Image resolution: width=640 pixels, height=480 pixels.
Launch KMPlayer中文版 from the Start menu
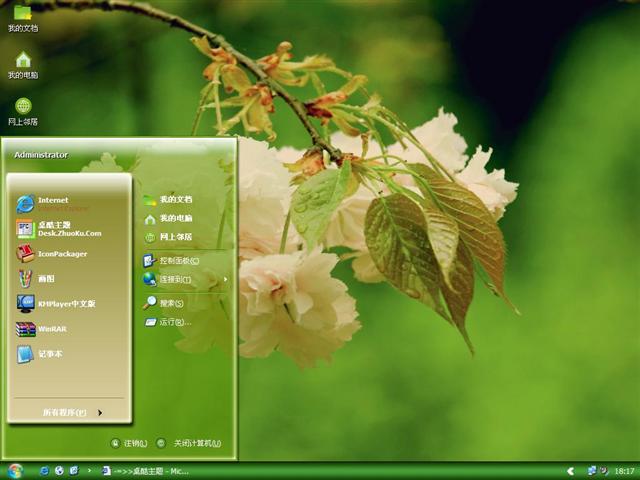pyautogui.click(x=56, y=304)
